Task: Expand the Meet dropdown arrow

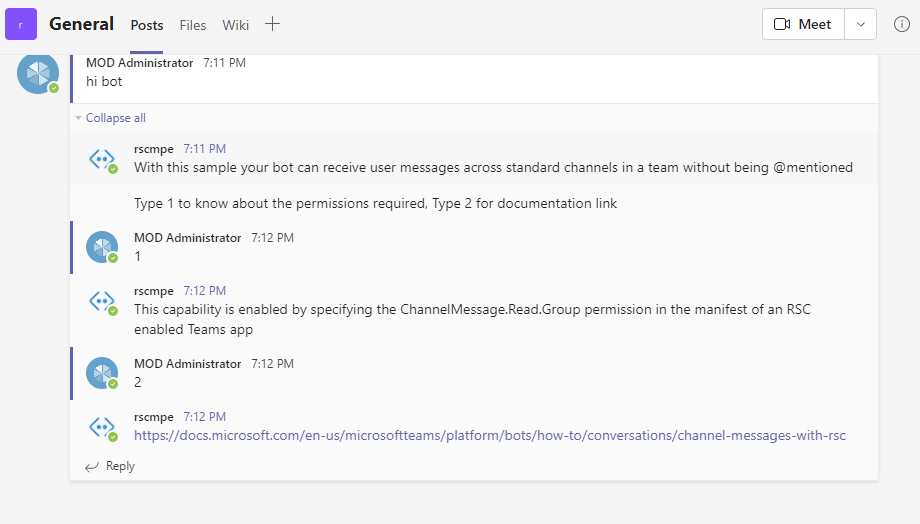Action: point(861,24)
